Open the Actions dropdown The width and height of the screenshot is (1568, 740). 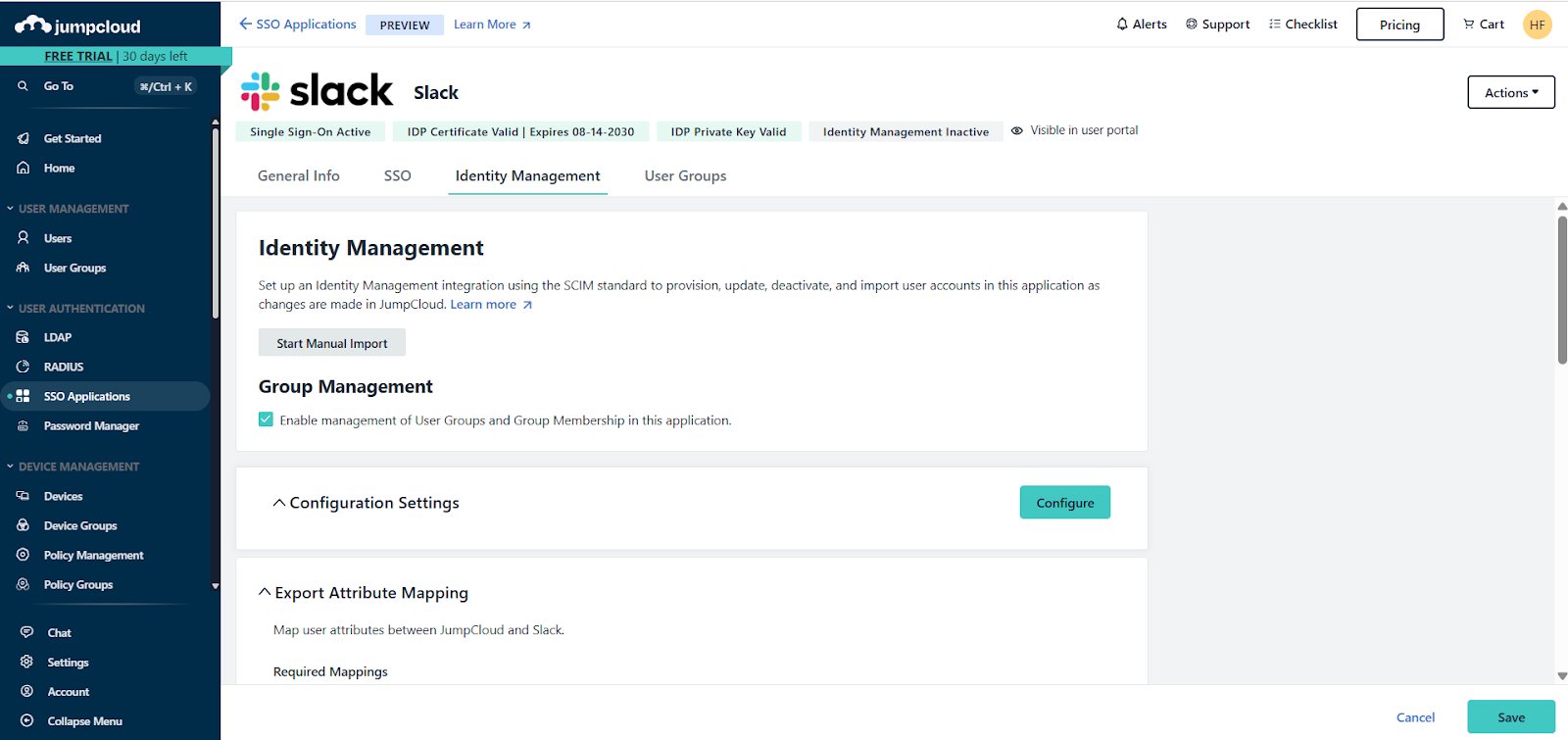[x=1511, y=92]
